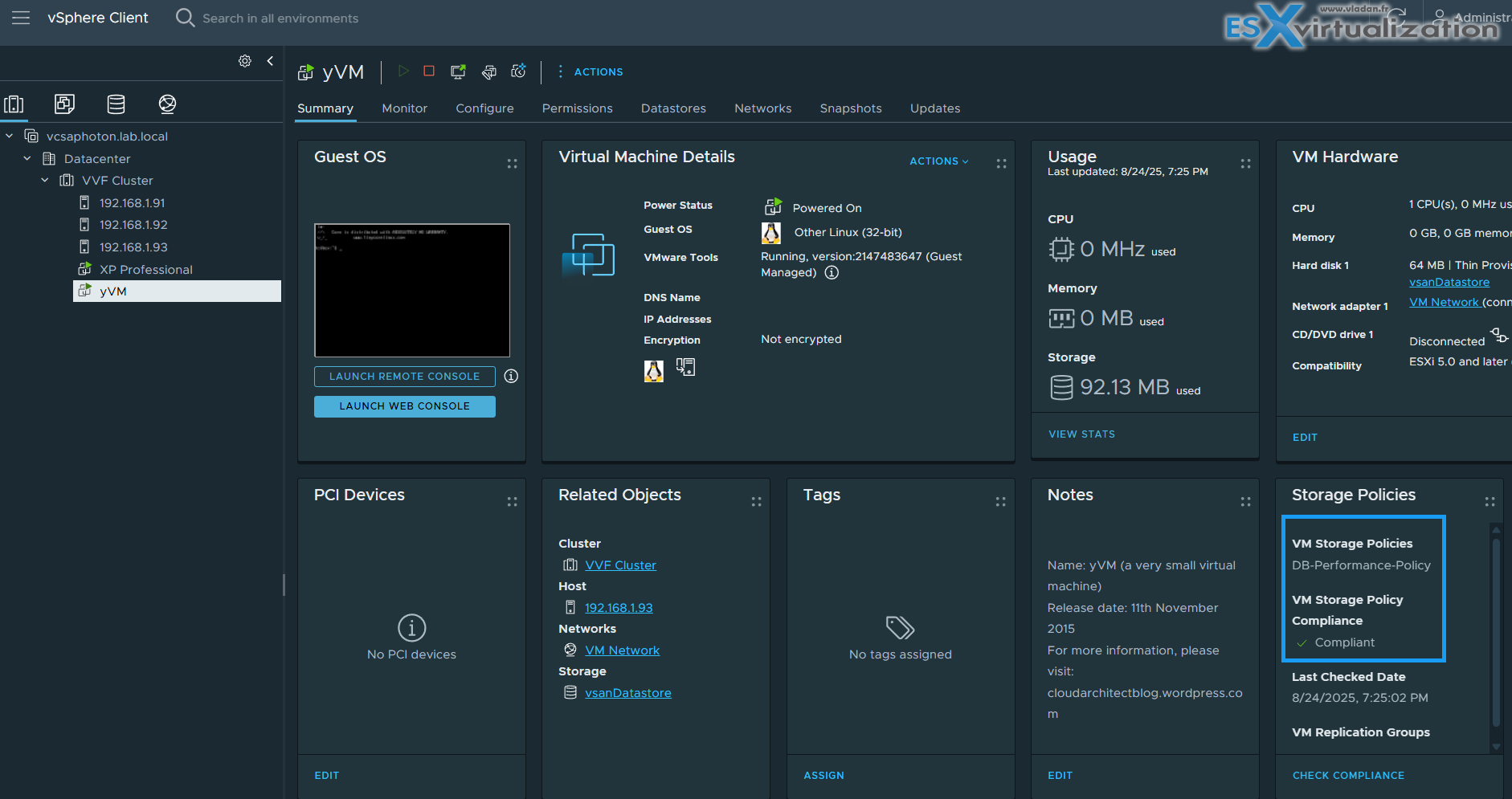Click ASSIGN in the Tags card
The height and width of the screenshot is (799, 1512).
[823, 776]
